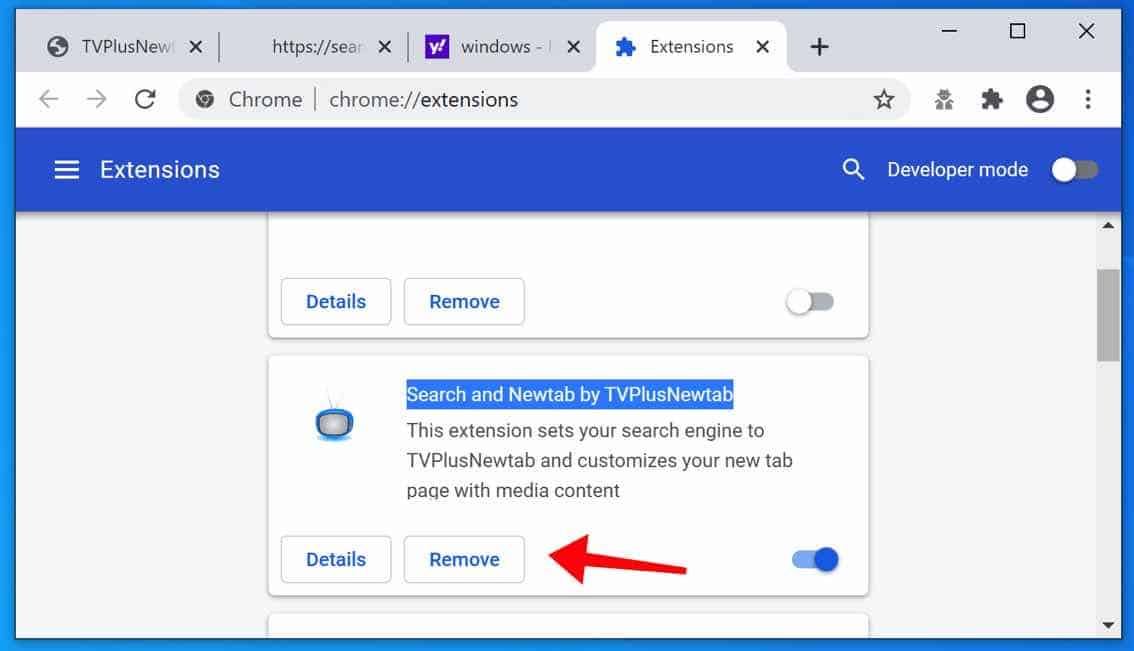Screen dimensions: 1134x651
Task: Close the TVPlusNewtab tab
Action: point(195,47)
